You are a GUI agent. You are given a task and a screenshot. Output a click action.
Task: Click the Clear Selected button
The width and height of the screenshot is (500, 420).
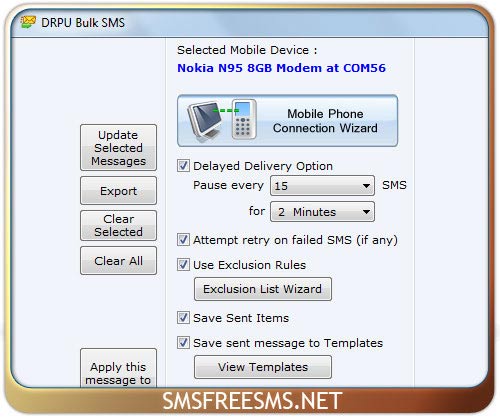[118, 225]
